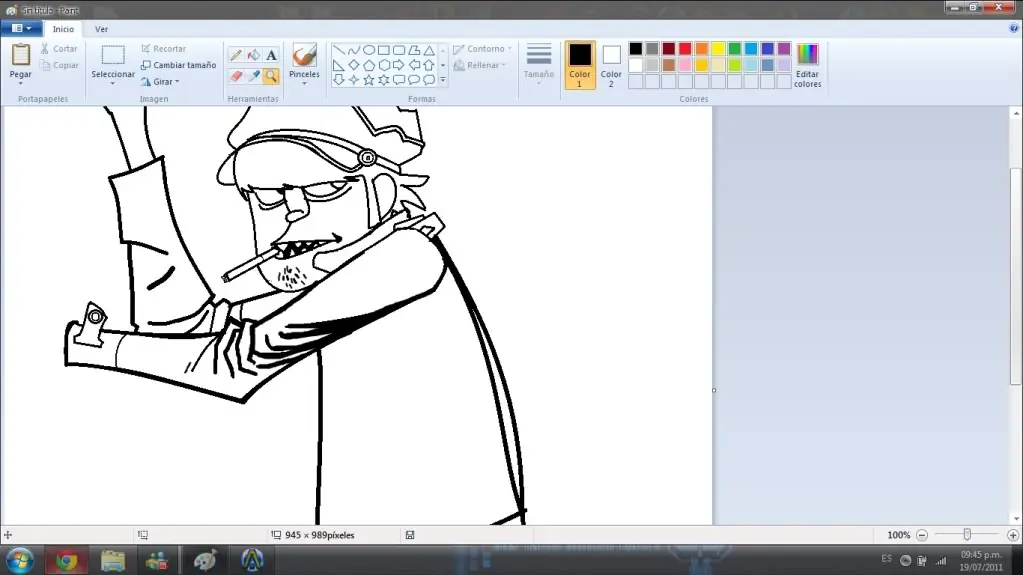Activate Color 1 foreground selector
This screenshot has height=575, width=1023.
(x=579, y=65)
